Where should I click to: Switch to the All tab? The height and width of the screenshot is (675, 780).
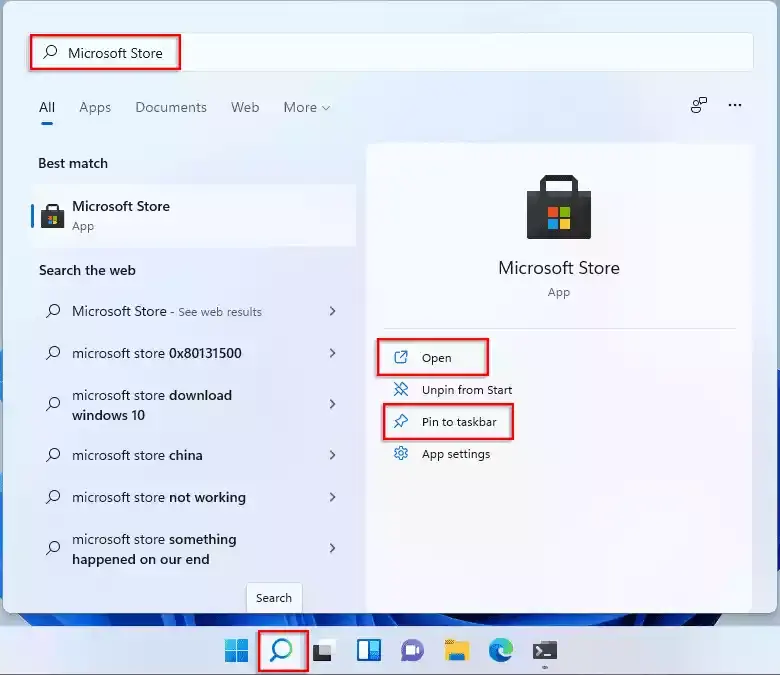47,107
